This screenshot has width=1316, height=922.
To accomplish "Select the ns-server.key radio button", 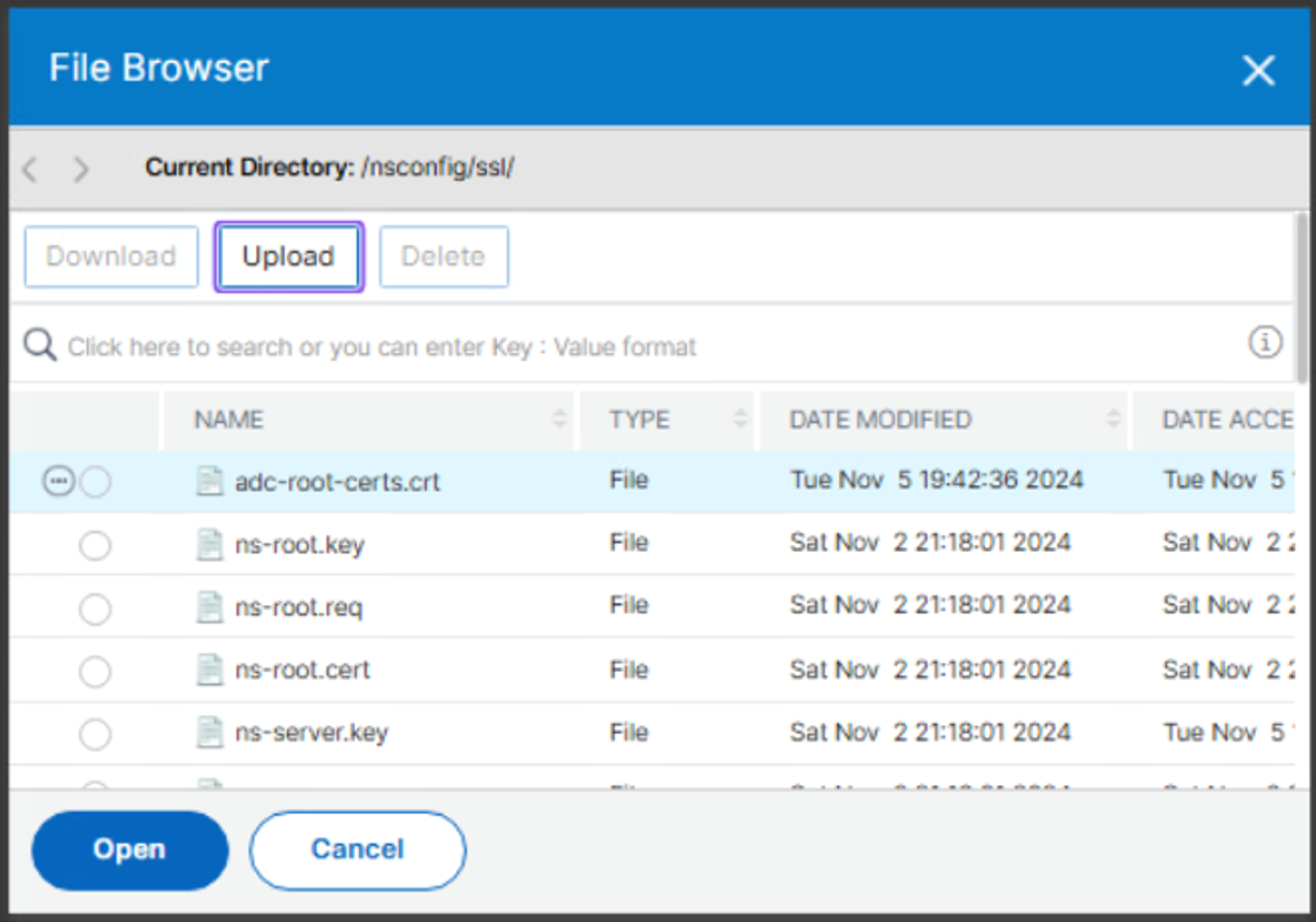I will [95, 735].
